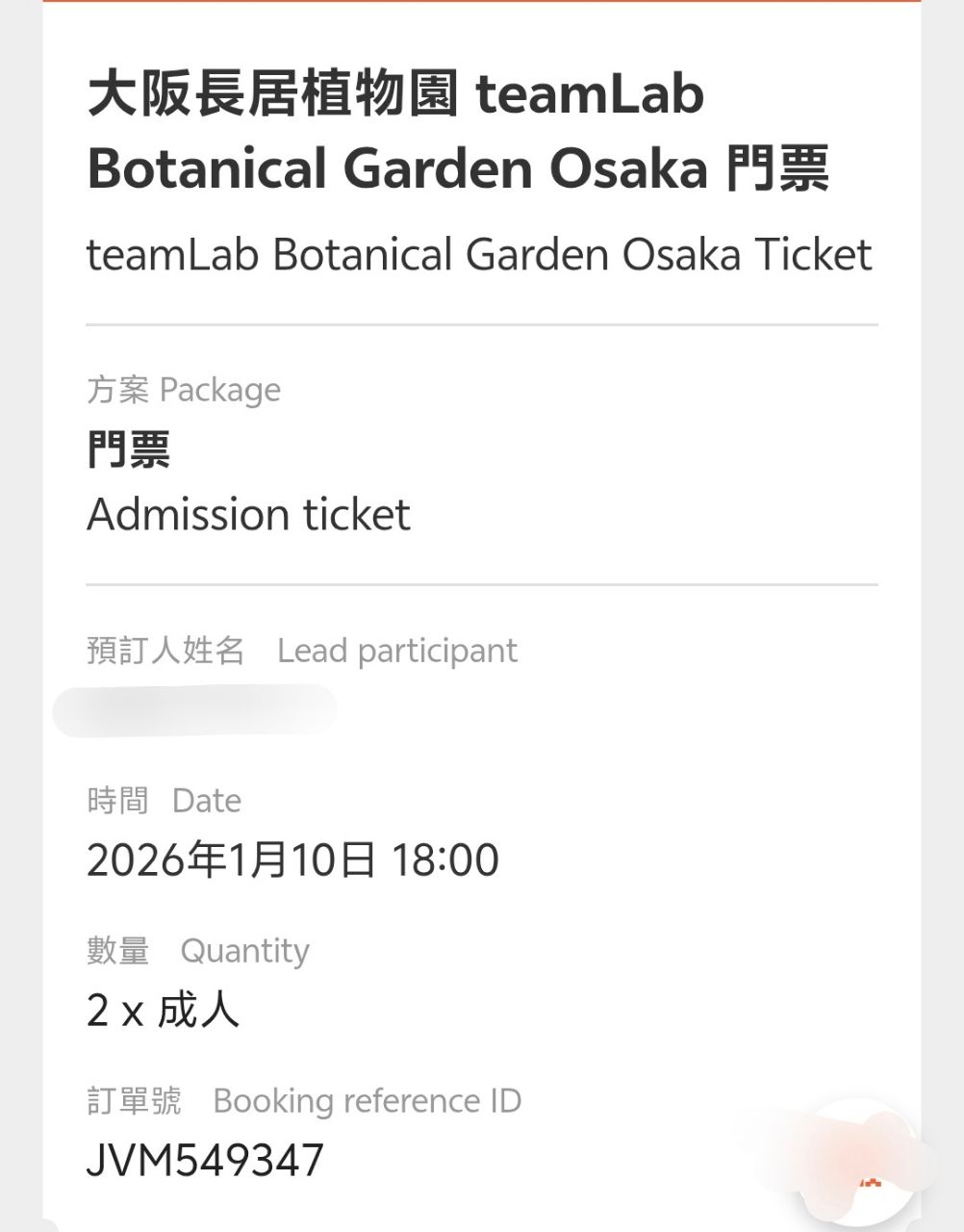
Task: Tap the word 'Quantity' in the label
Action: pos(244,951)
